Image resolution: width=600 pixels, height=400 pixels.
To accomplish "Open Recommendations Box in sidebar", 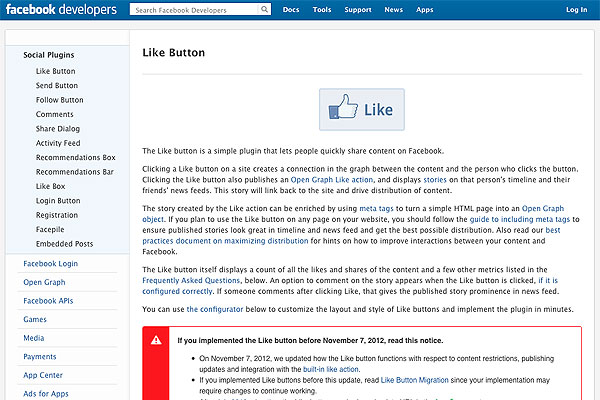I will click(x=75, y=158).
